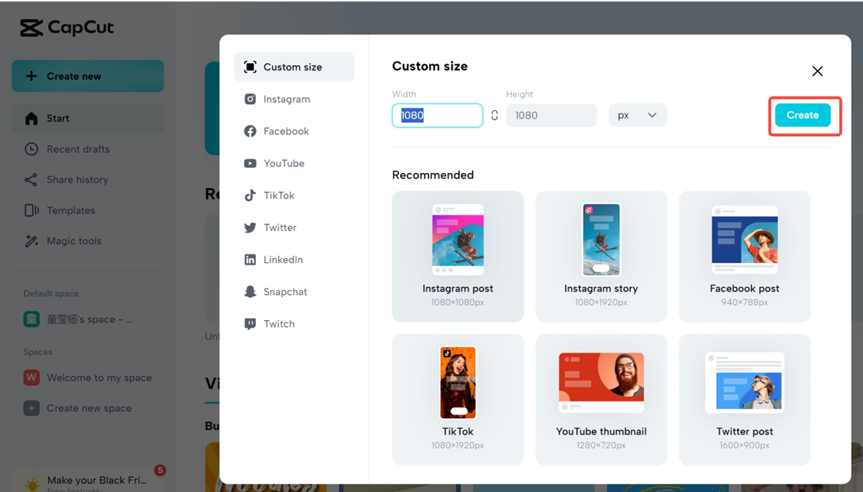Viewport: 863px width, 492px height.
Task: Select Twitter size presets
Action: point(294,227)
